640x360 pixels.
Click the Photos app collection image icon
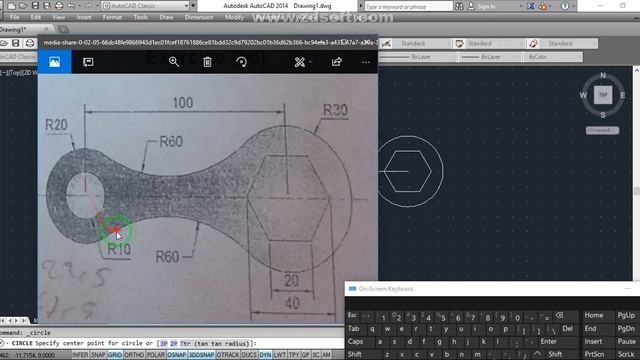[54, 62]
